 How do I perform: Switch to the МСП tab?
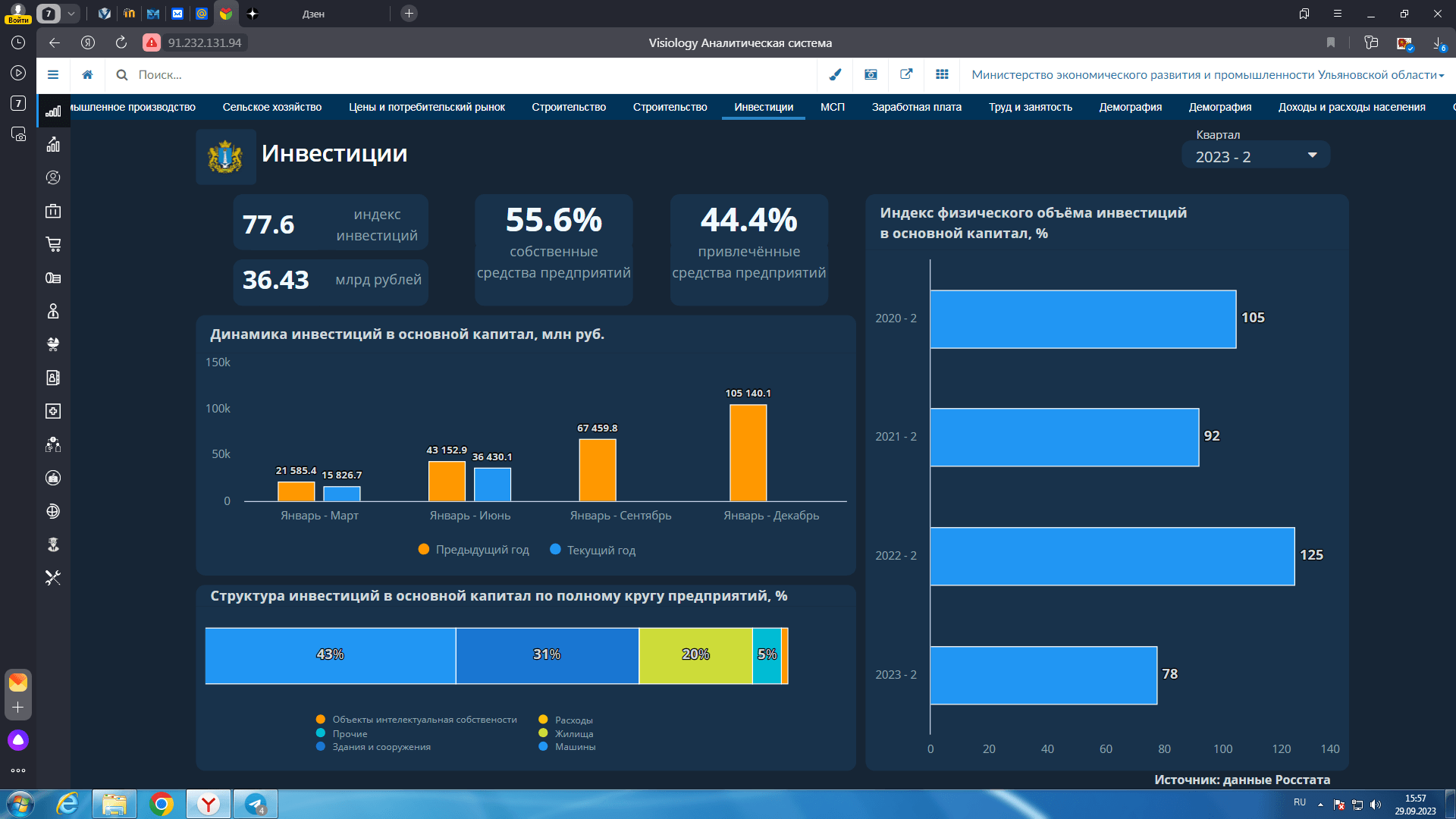coord(833,107)
